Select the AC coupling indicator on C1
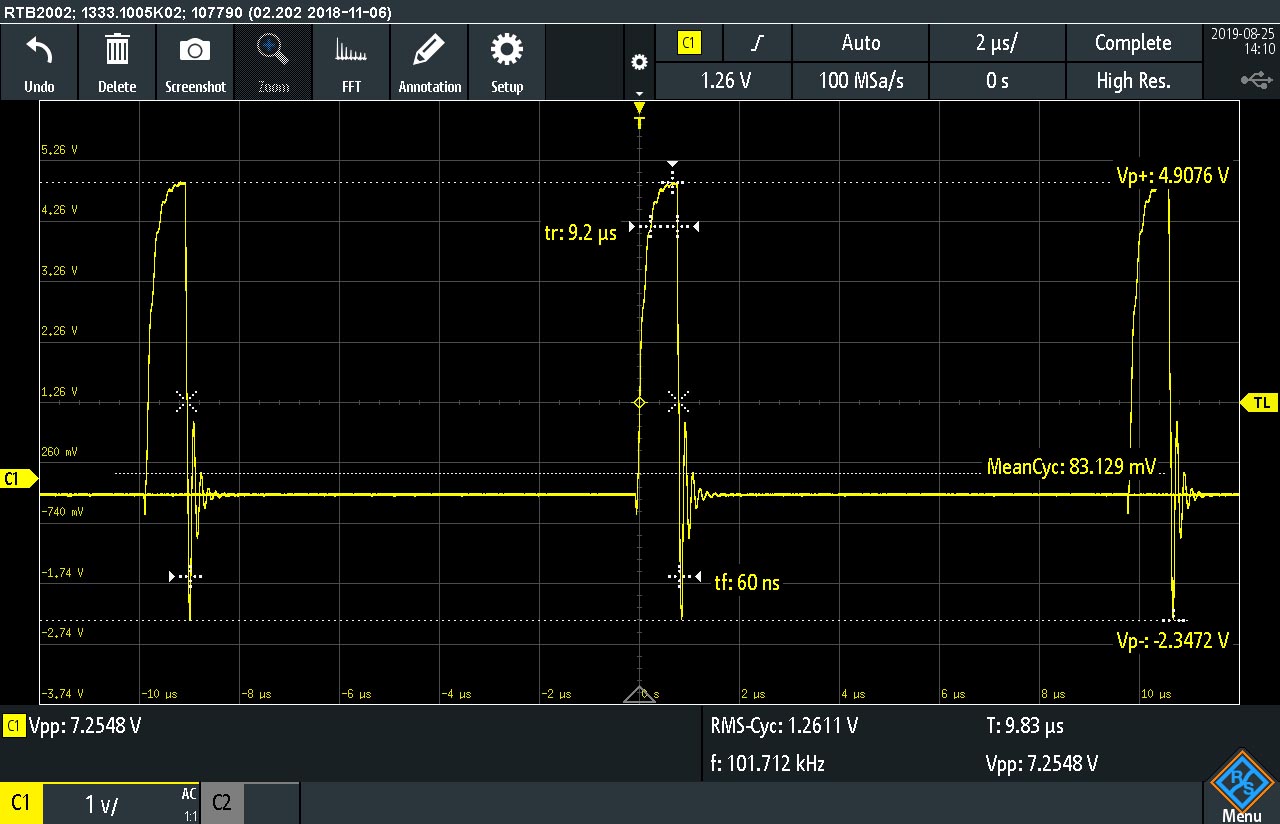The width and height of the screenshot is (1280, 824). 189,794
